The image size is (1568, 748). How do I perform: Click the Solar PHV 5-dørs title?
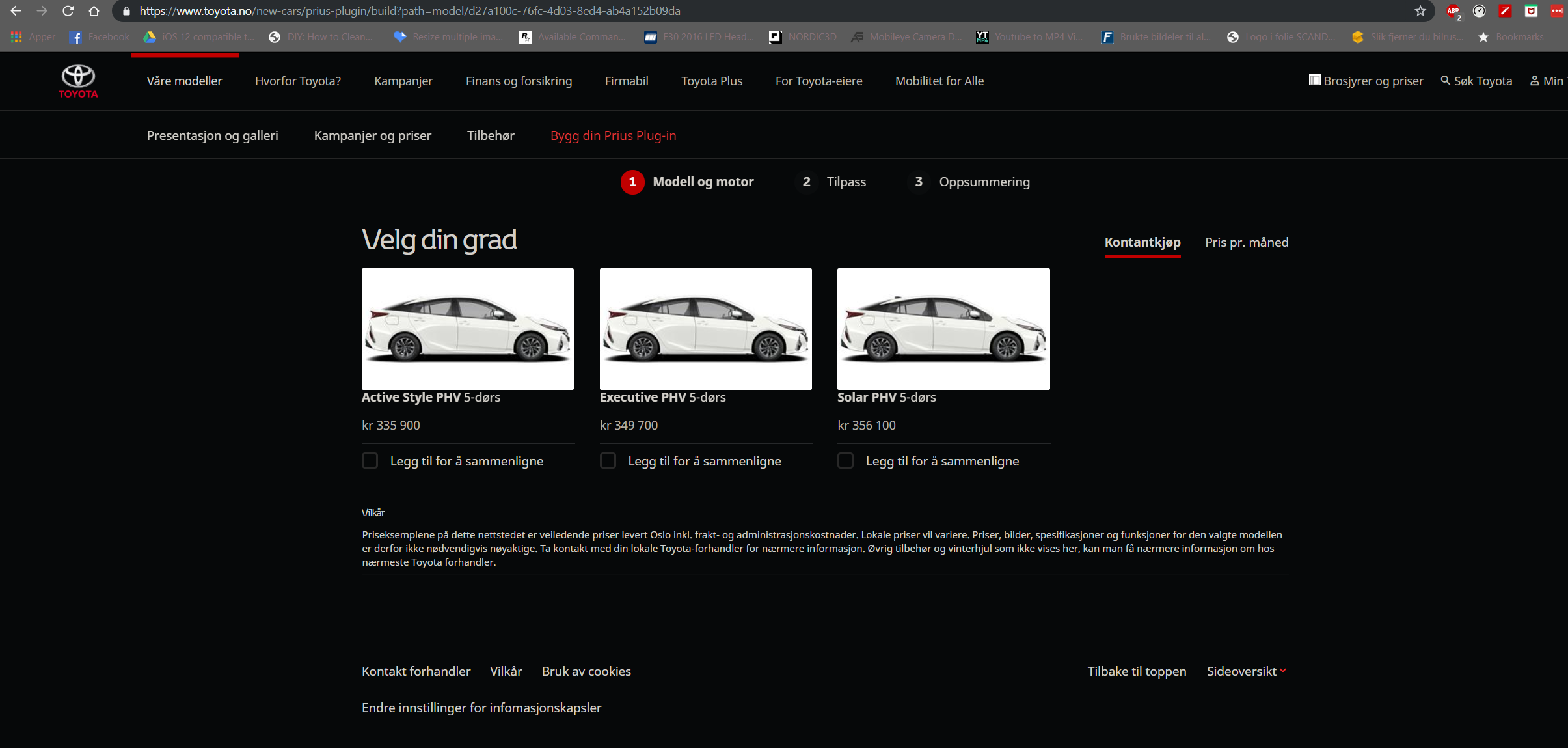click(x=886, y=398)
